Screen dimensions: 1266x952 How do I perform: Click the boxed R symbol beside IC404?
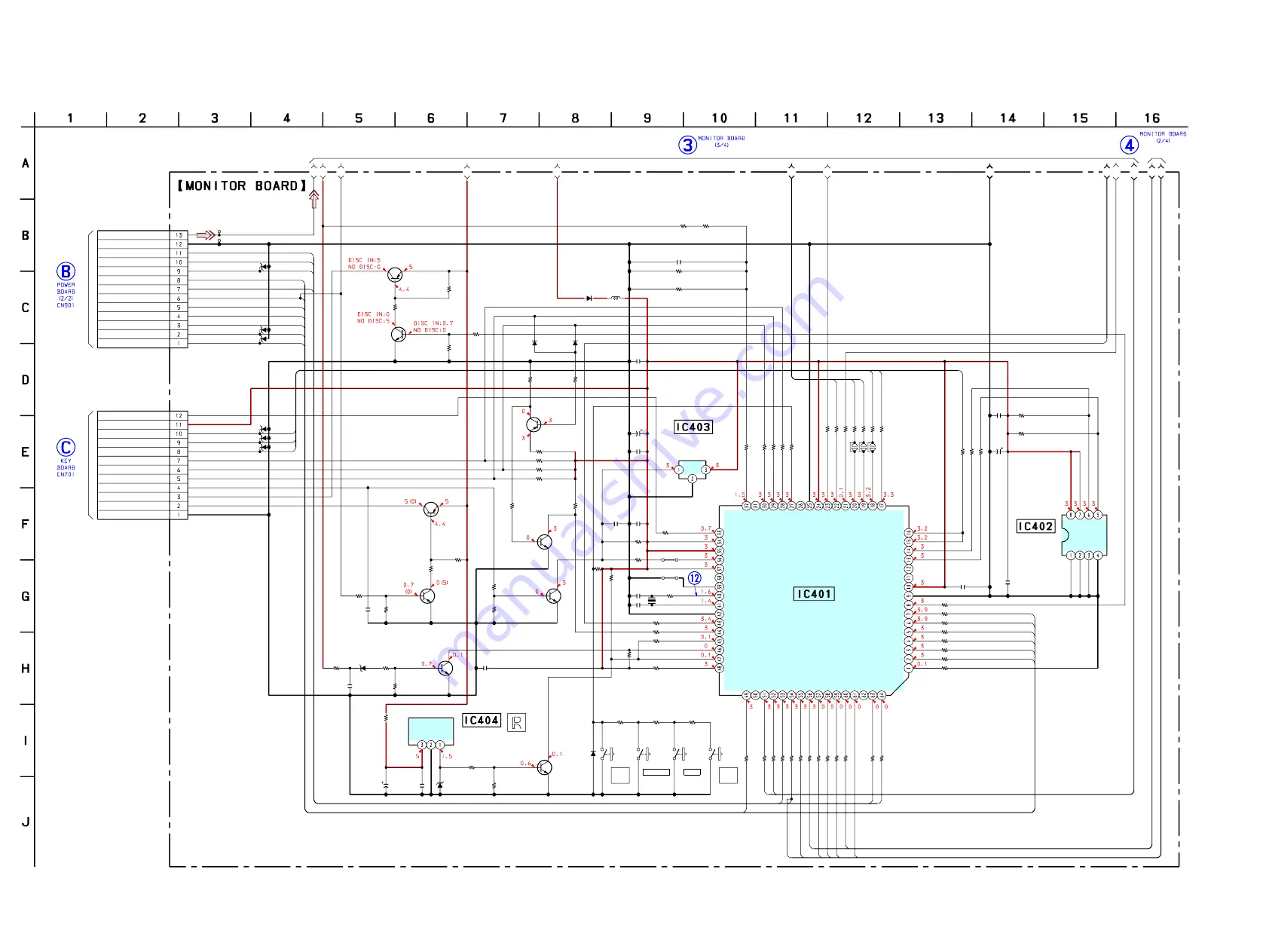516,723
